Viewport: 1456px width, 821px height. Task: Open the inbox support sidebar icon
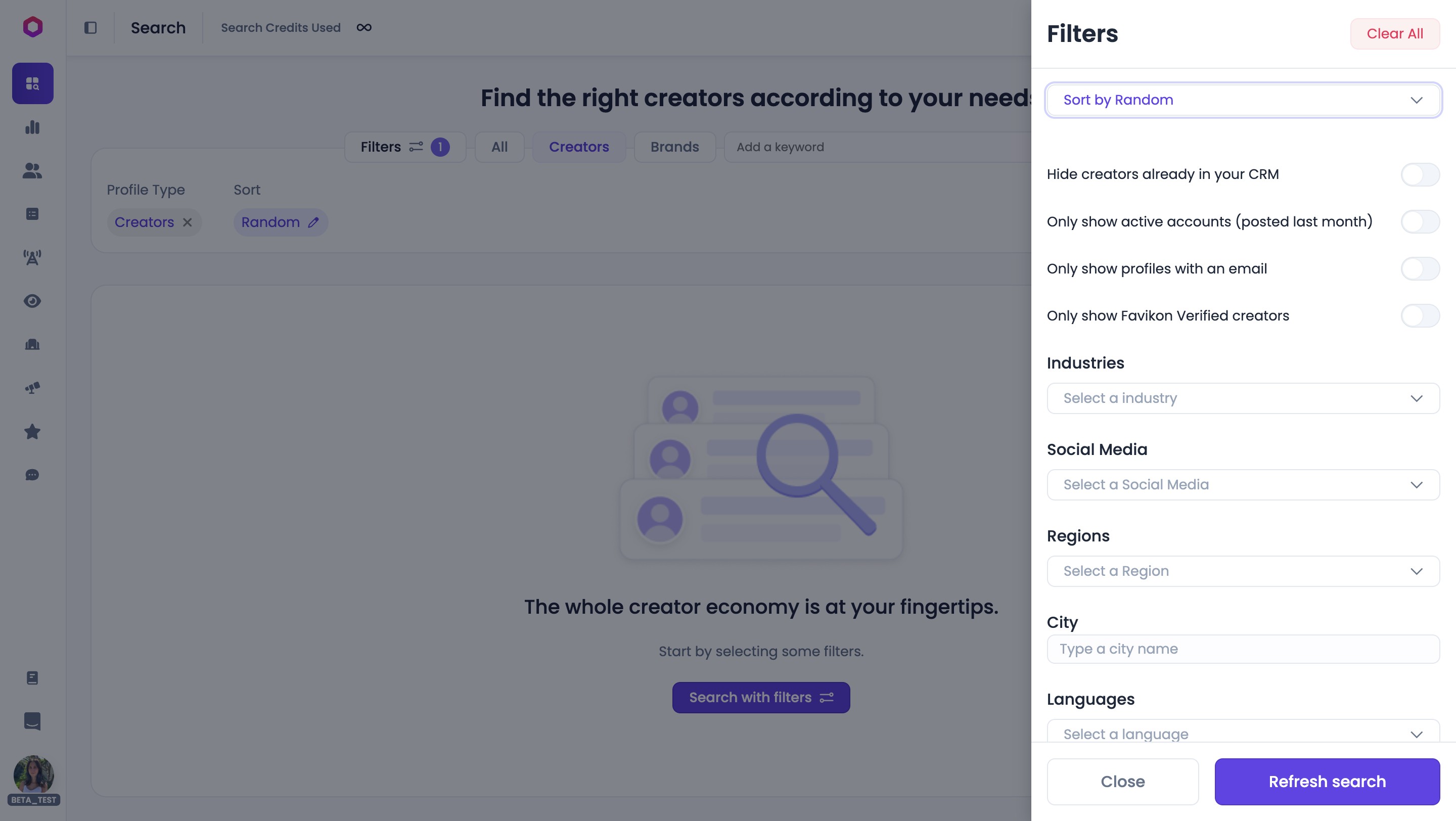(x=33, y=721)
